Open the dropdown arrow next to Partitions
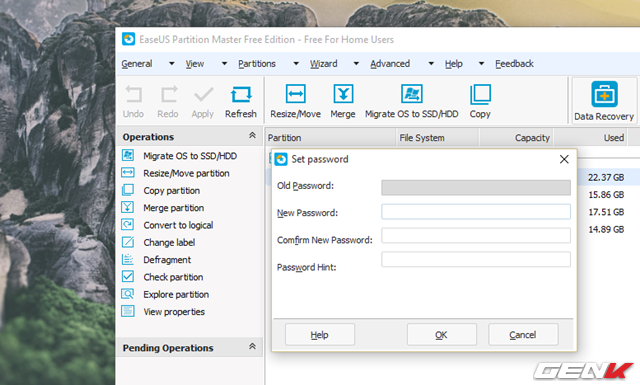This screenshot has width=640, height=385. pyautogui.click(x=296, y=64)
